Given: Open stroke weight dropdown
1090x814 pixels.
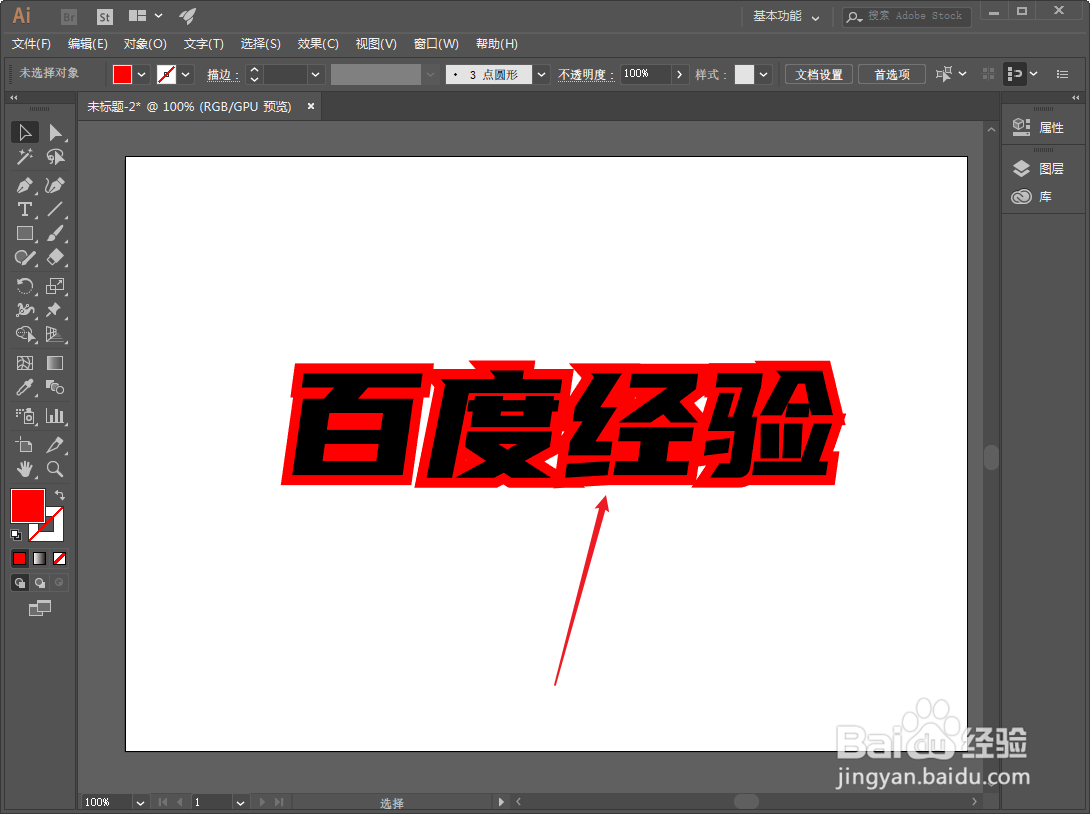Looking at the screenshot, I should [316, 74].
